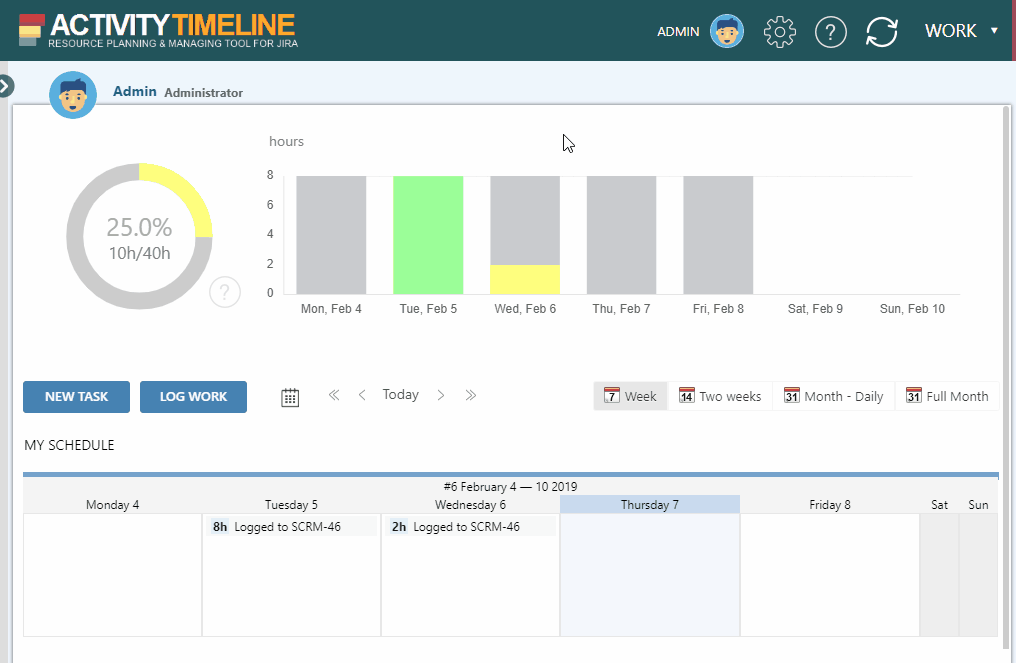The image size is (1016, 663).
Task: Click the Activity Timeline logo
Action: [158, 31]
